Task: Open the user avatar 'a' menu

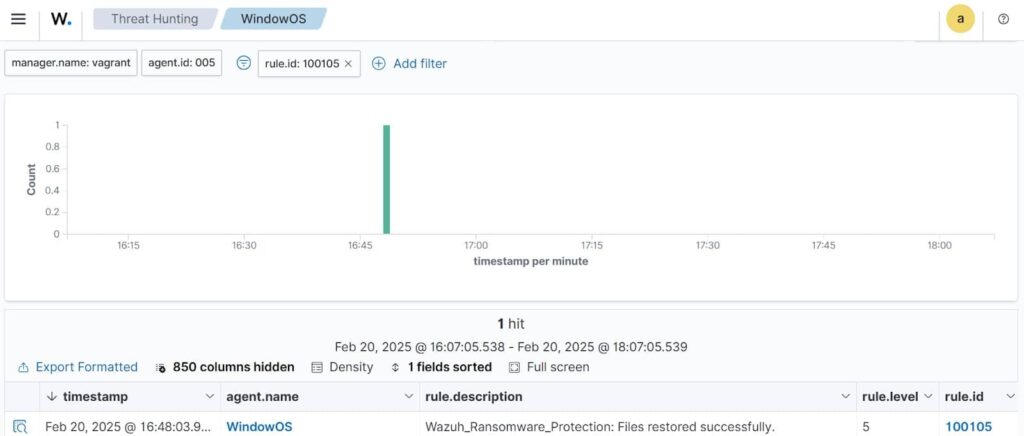Action: click(x=960, y=19)
